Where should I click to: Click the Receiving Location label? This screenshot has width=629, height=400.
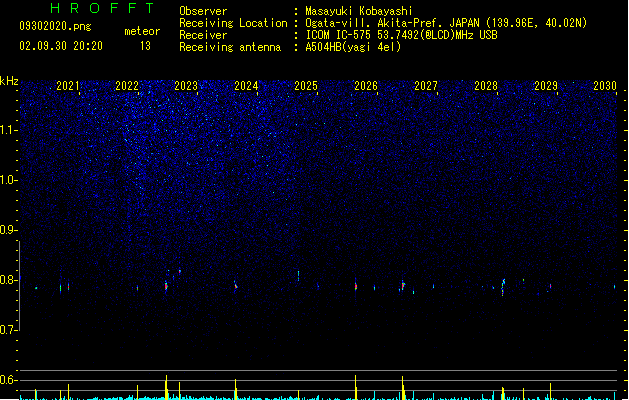233,23
